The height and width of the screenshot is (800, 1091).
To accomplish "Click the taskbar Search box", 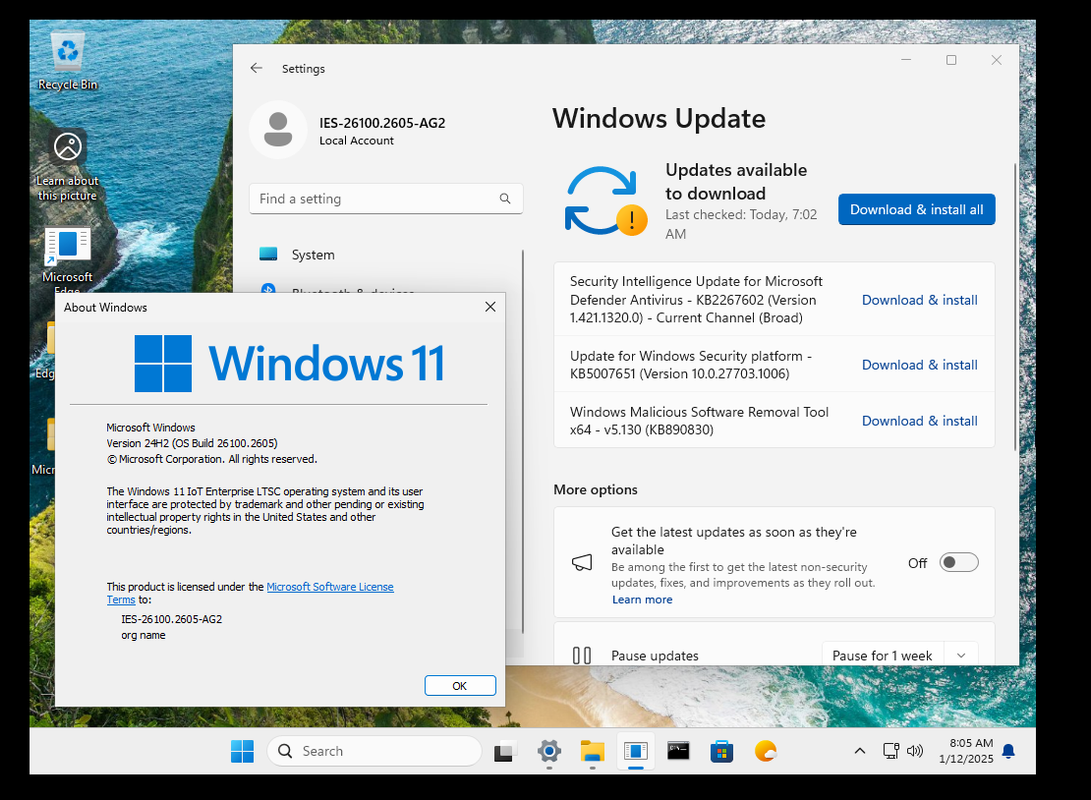I will point(374,751).
